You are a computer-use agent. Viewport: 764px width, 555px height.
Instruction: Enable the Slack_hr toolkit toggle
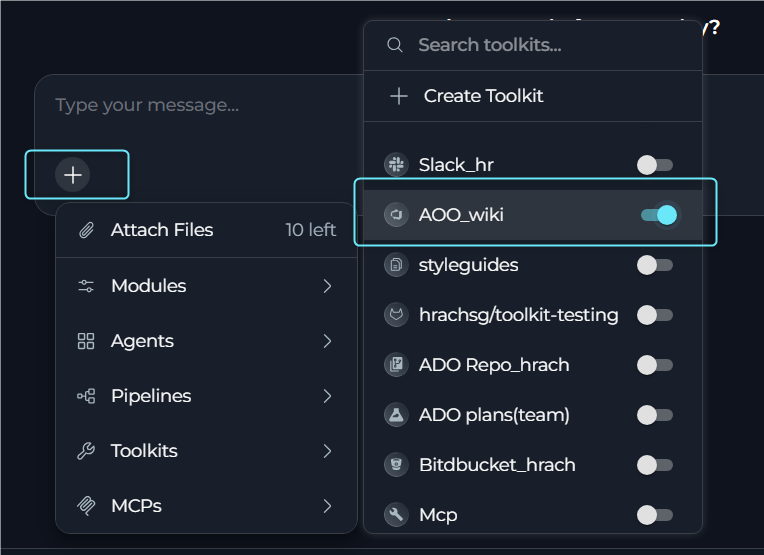655,165
